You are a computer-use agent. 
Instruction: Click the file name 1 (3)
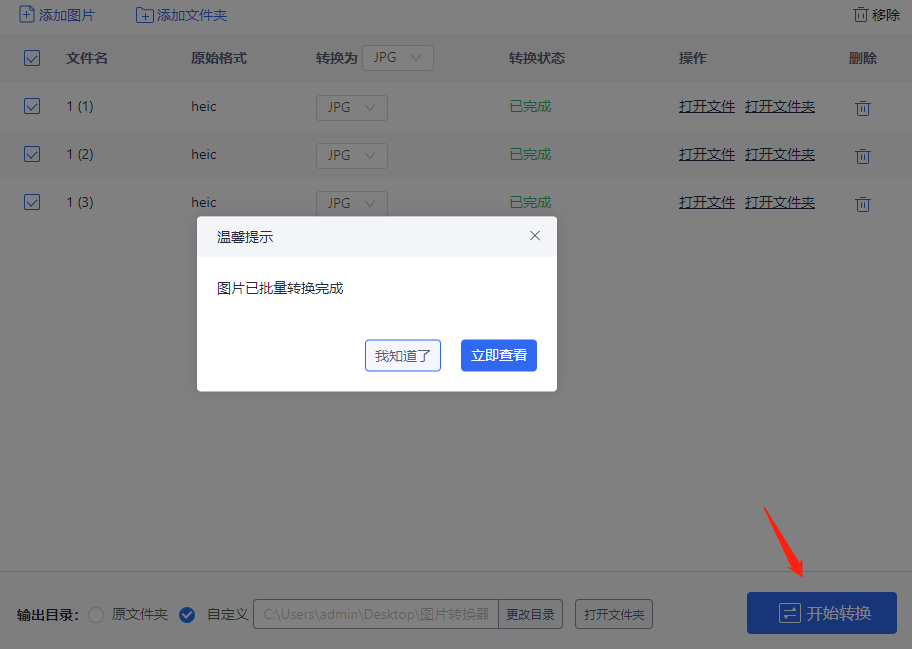pos(80,202)
